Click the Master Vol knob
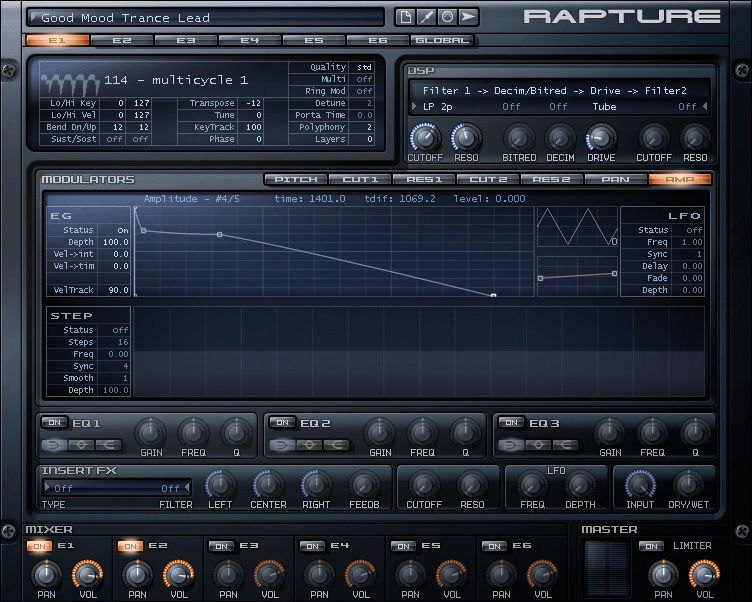Screen dimensions: 752x602 (705, 574)
